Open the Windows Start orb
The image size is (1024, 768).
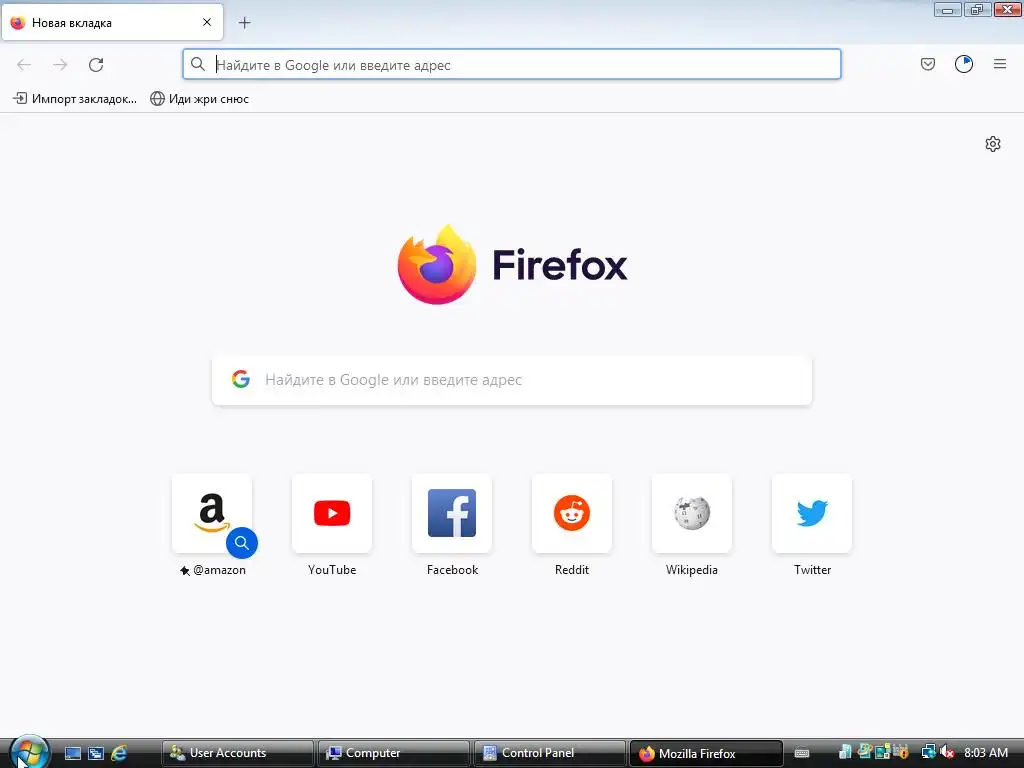(29, 752)
